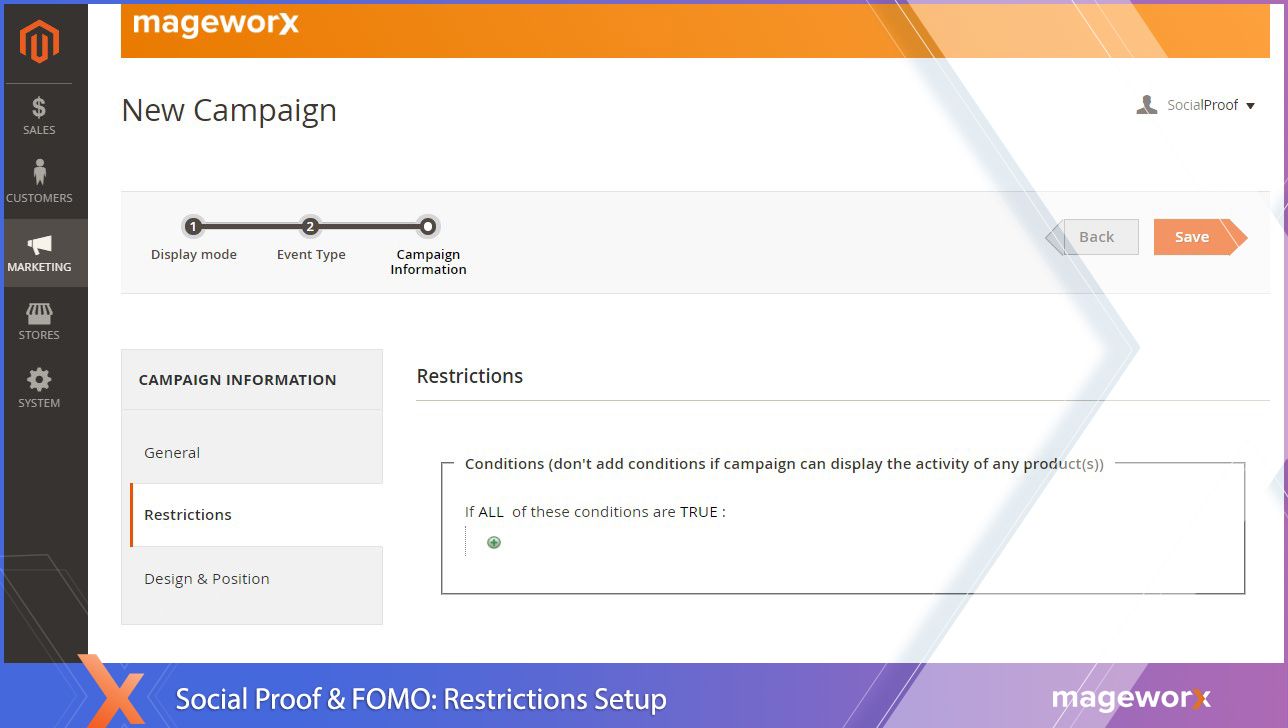Click the SocialProof user avatar icon

click(1146, 105)
